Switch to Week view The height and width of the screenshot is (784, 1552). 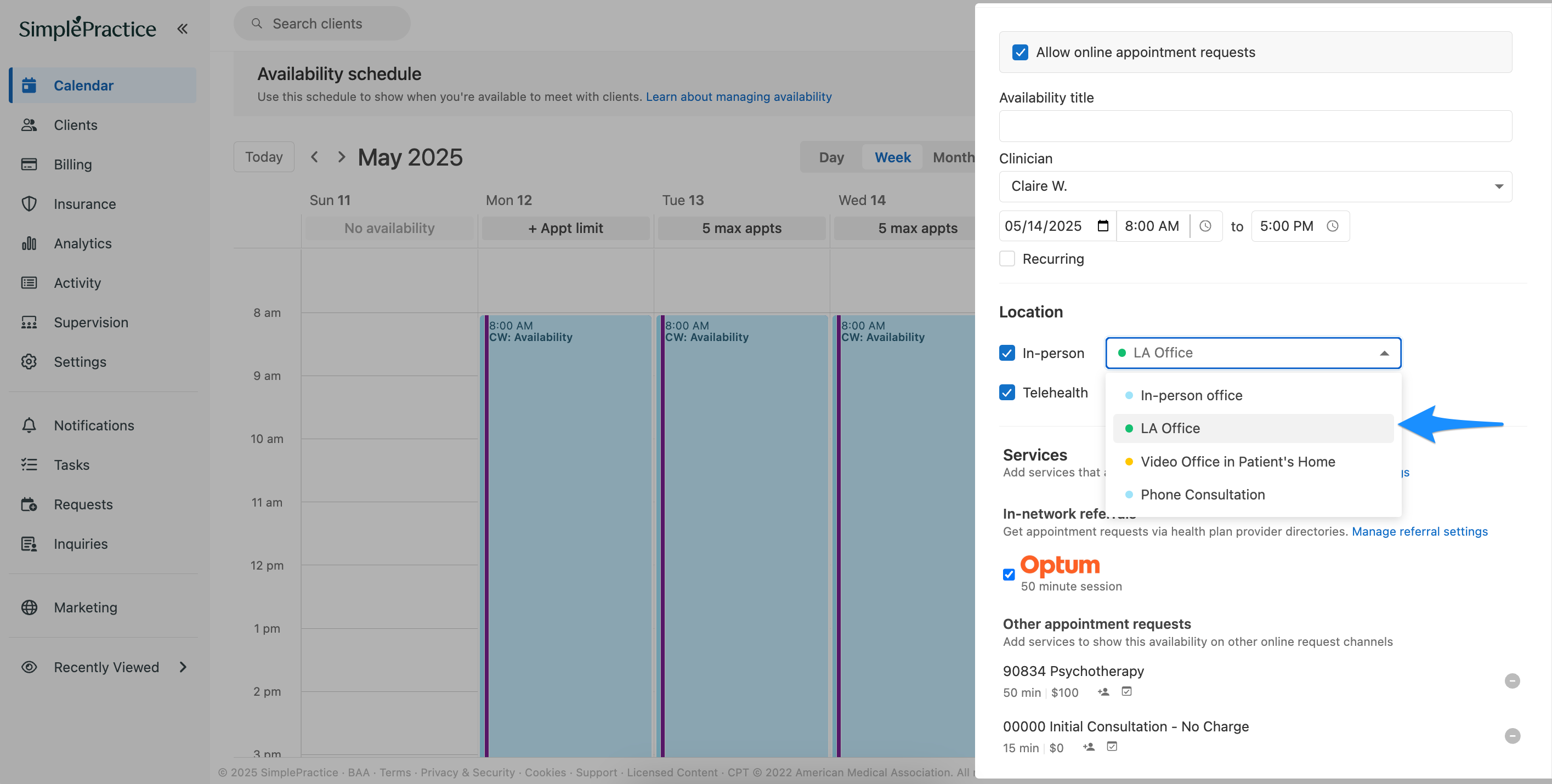pos(892,157)
